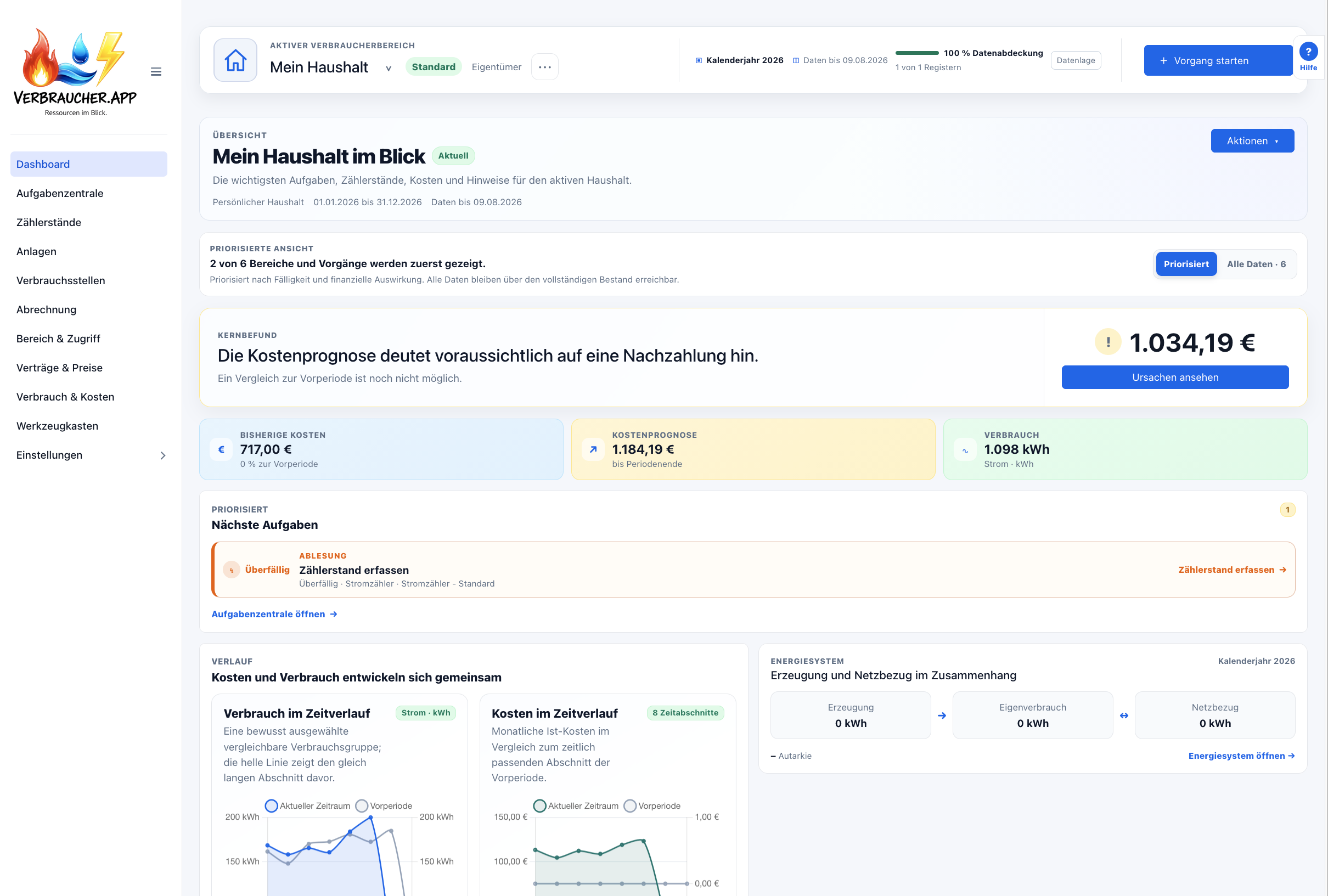
Task: Click the yellow exclamation warning icon
Action: point(1108,342)
